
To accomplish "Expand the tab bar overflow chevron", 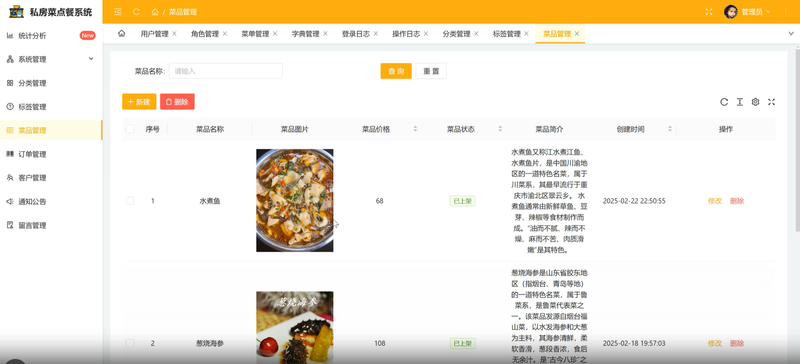I will [x=791, y=34].
